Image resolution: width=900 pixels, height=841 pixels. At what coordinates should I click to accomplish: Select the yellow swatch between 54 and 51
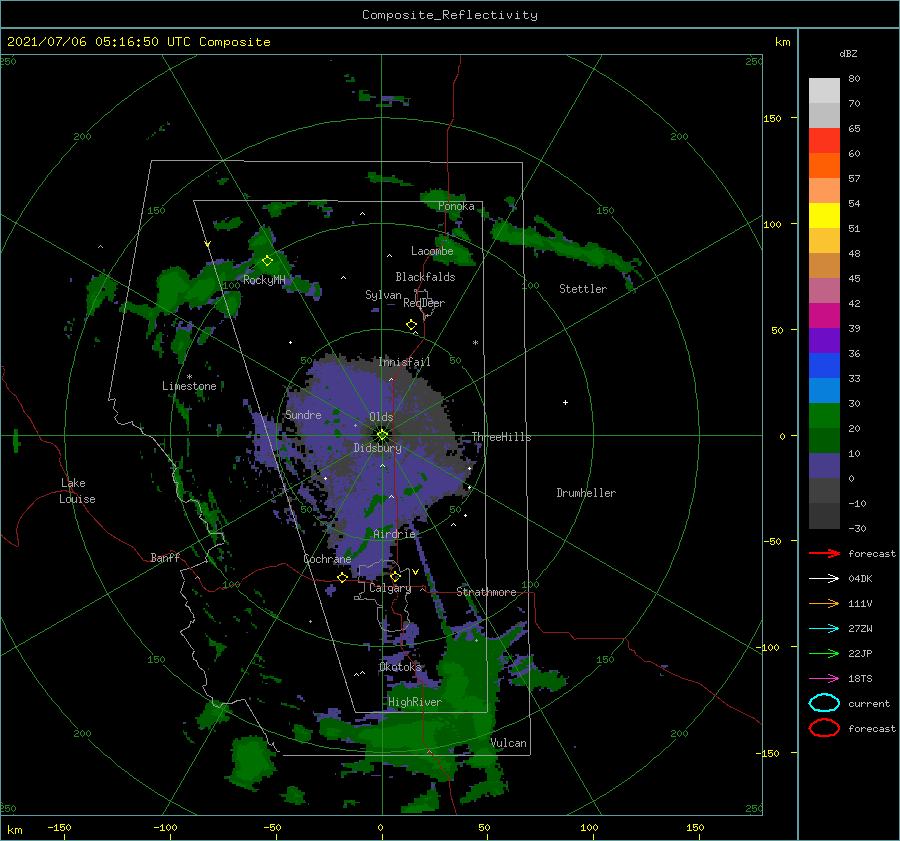point(824,215)
